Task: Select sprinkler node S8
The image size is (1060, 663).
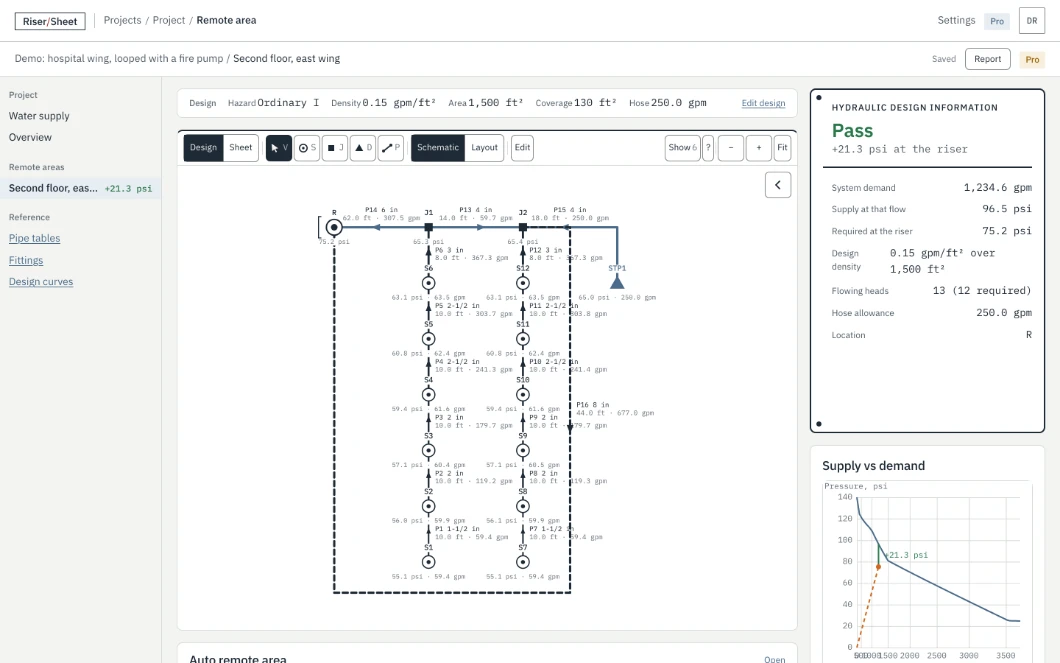Action: [x=523, y=506]
